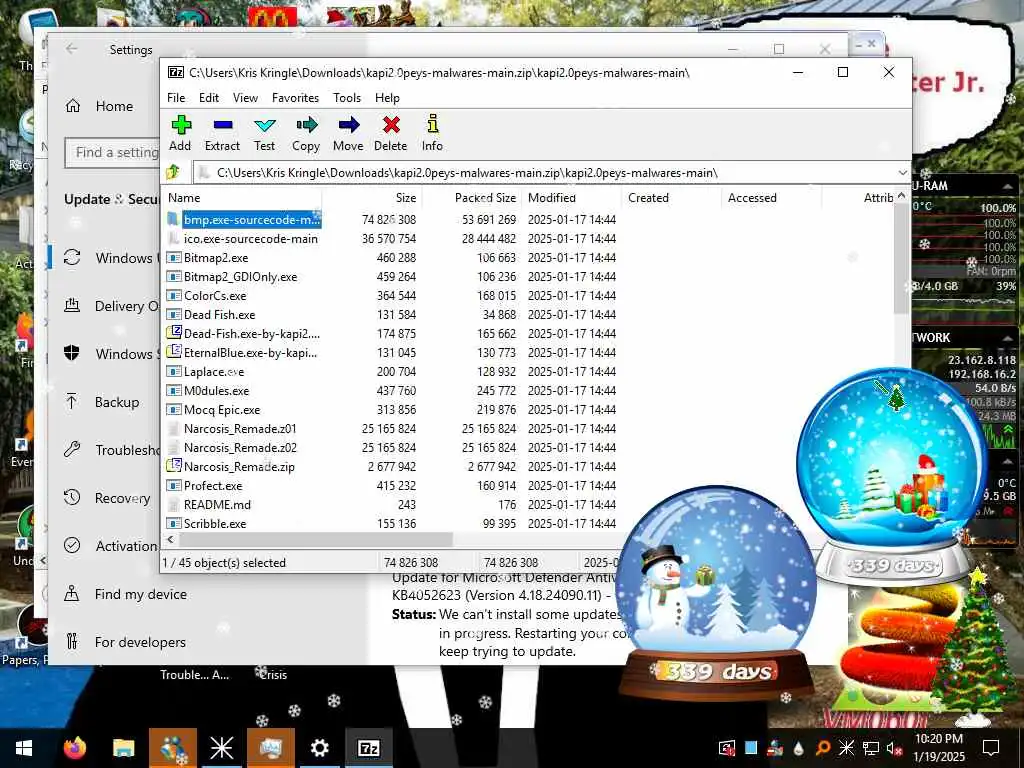
Task: Sort by the Modified column header
Action: click(x=571, y=198)
